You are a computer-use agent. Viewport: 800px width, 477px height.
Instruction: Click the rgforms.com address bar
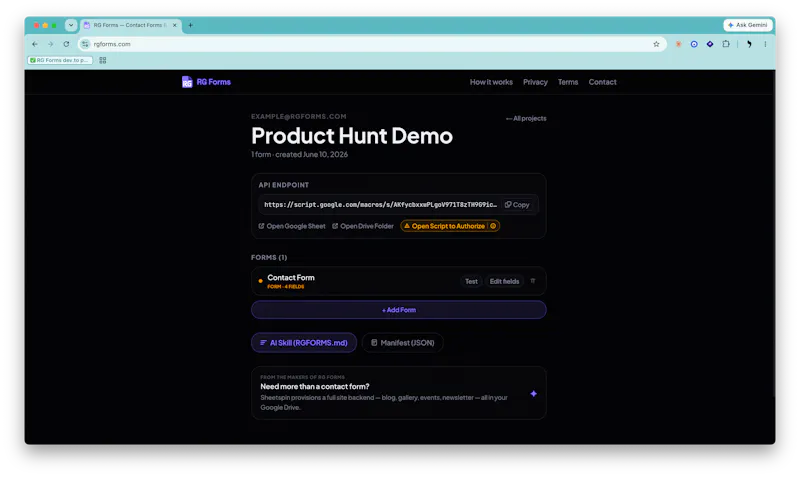pyautogui.click(x=372, y=44)
